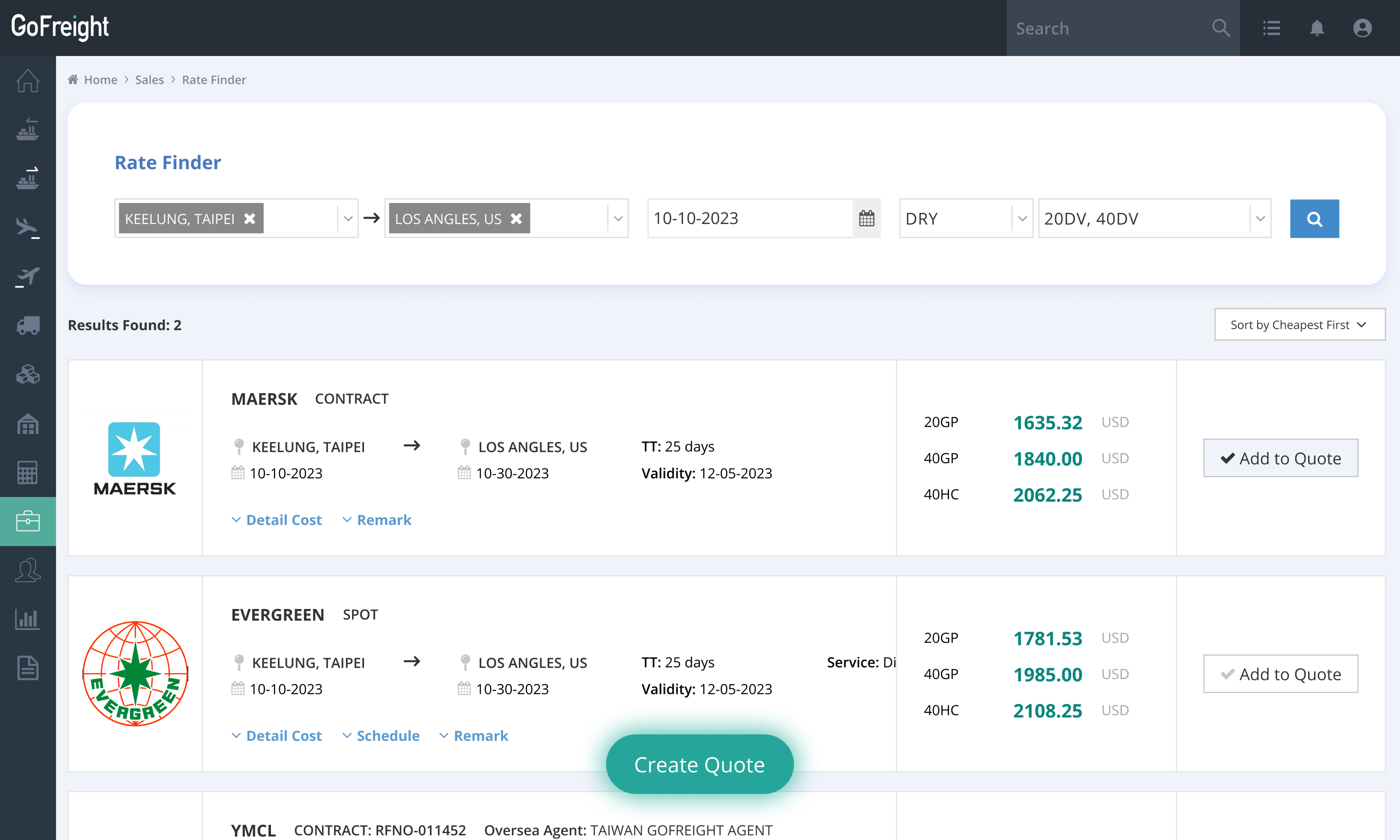Screen dimensions: 1400x840
Task: Open the date picker calendar icon
Action: 867,218
